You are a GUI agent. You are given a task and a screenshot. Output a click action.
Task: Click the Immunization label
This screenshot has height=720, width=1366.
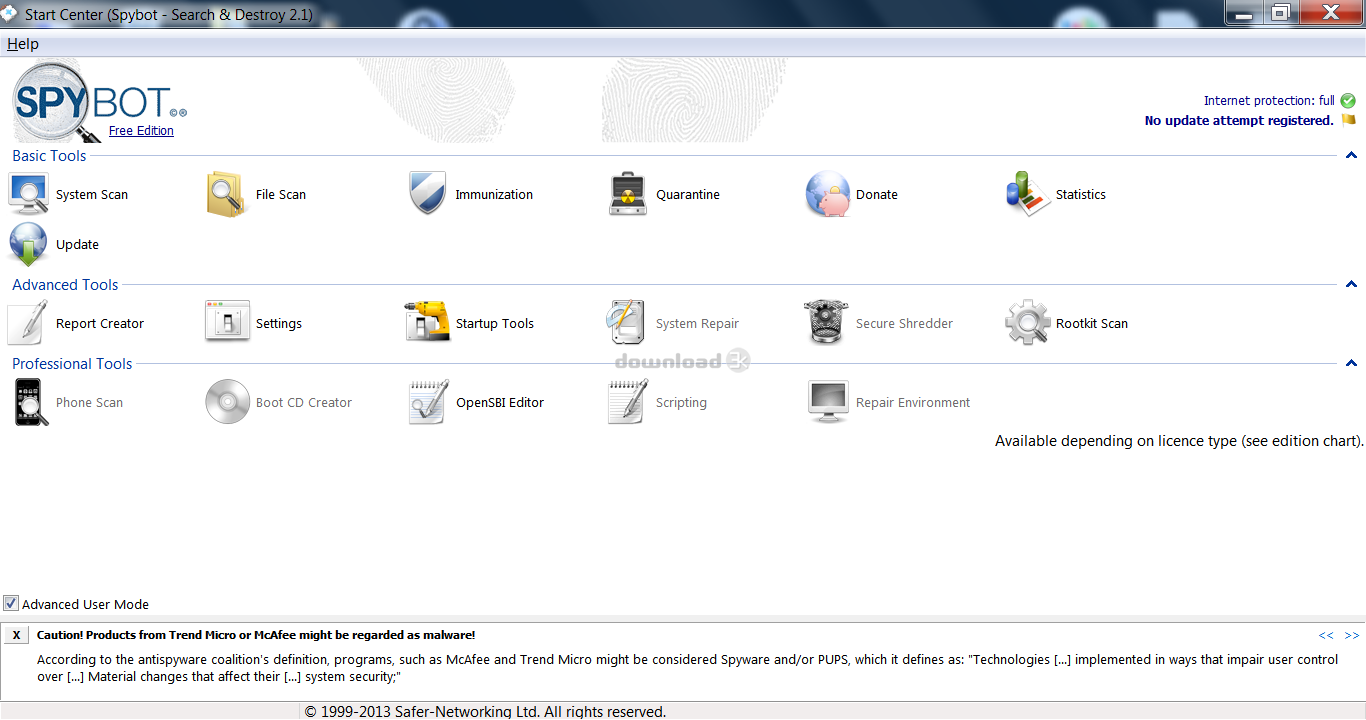click(494, 195)
